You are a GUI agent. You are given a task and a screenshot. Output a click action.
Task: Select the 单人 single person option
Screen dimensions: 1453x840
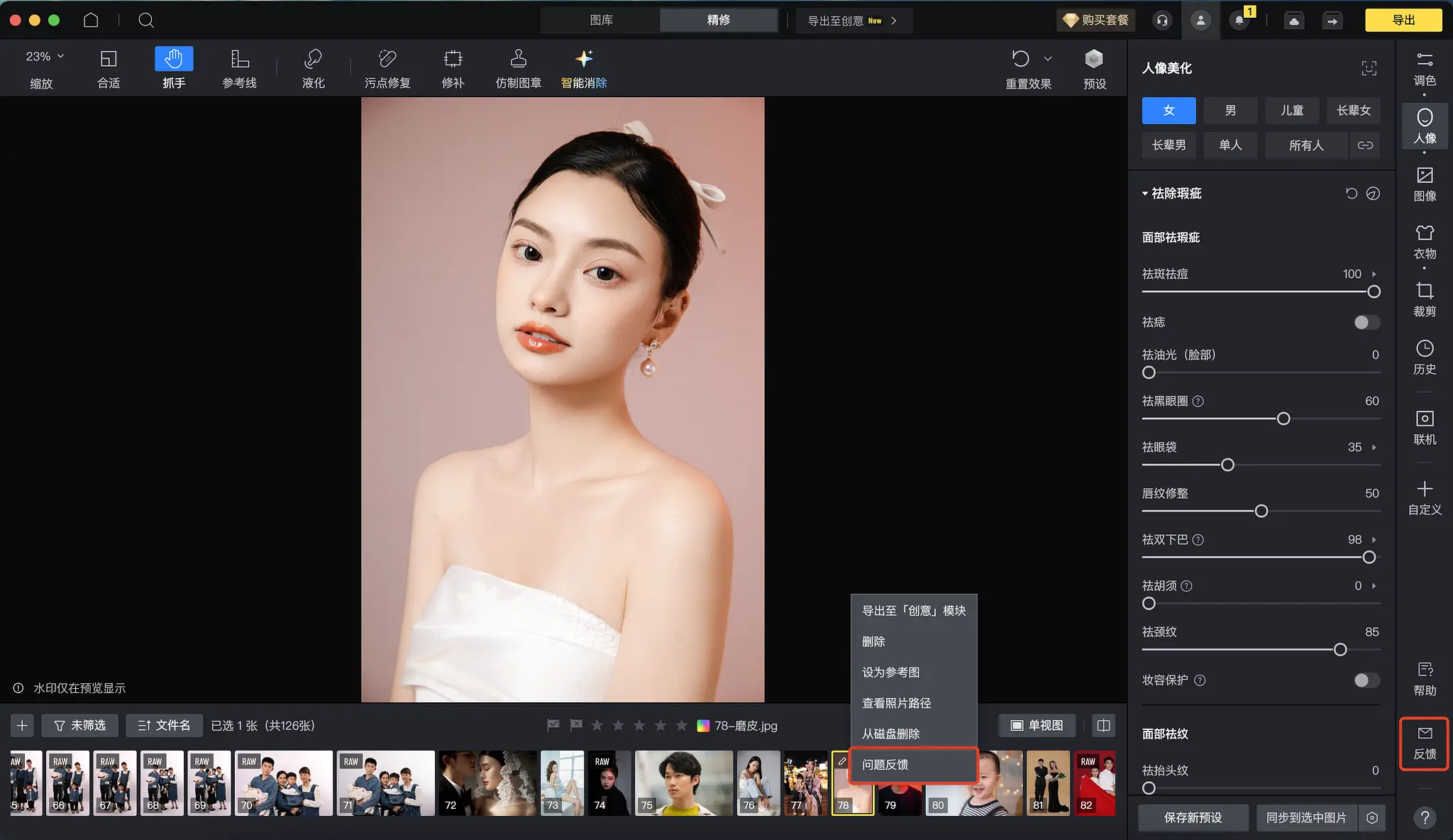[x=1230, y=145]
